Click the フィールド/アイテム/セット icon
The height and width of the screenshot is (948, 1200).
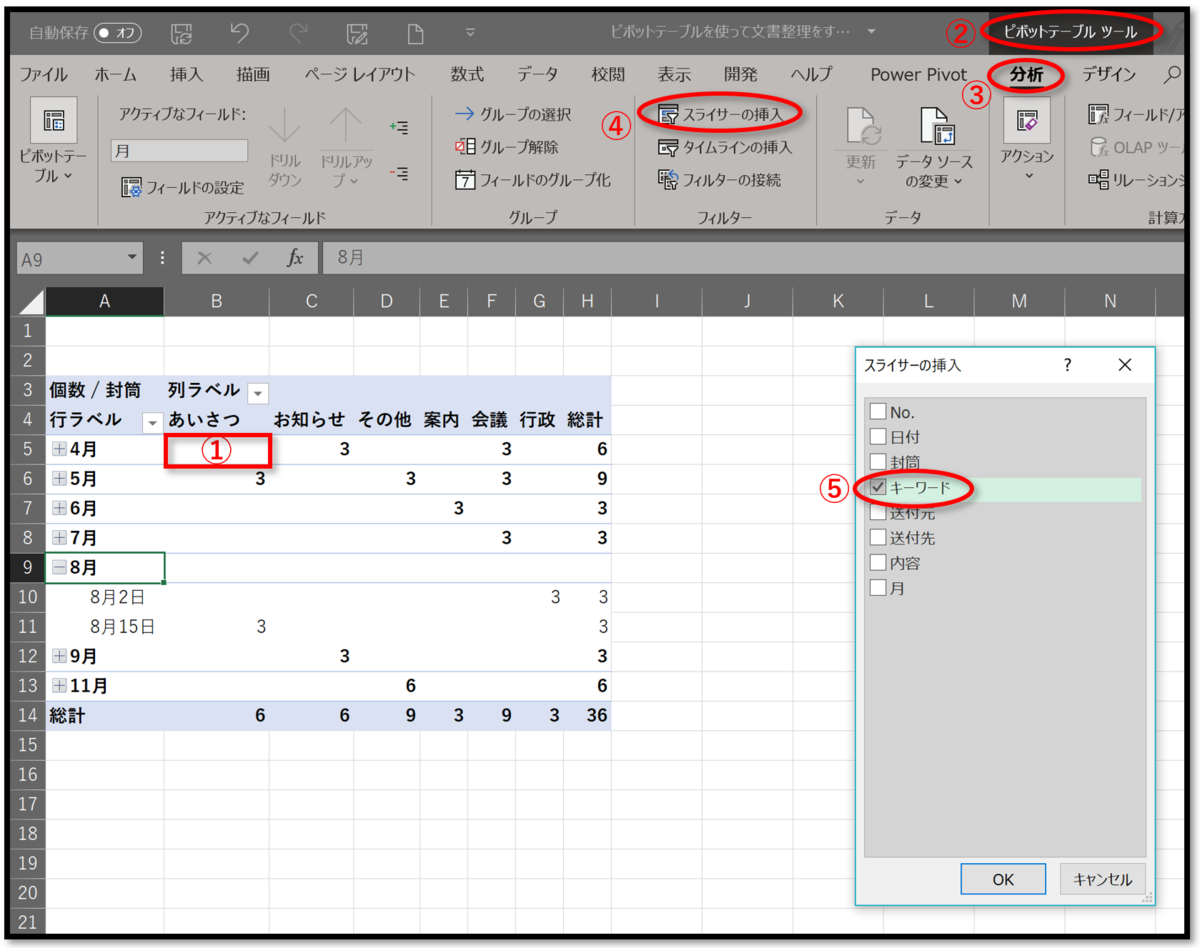(1098, 114)
